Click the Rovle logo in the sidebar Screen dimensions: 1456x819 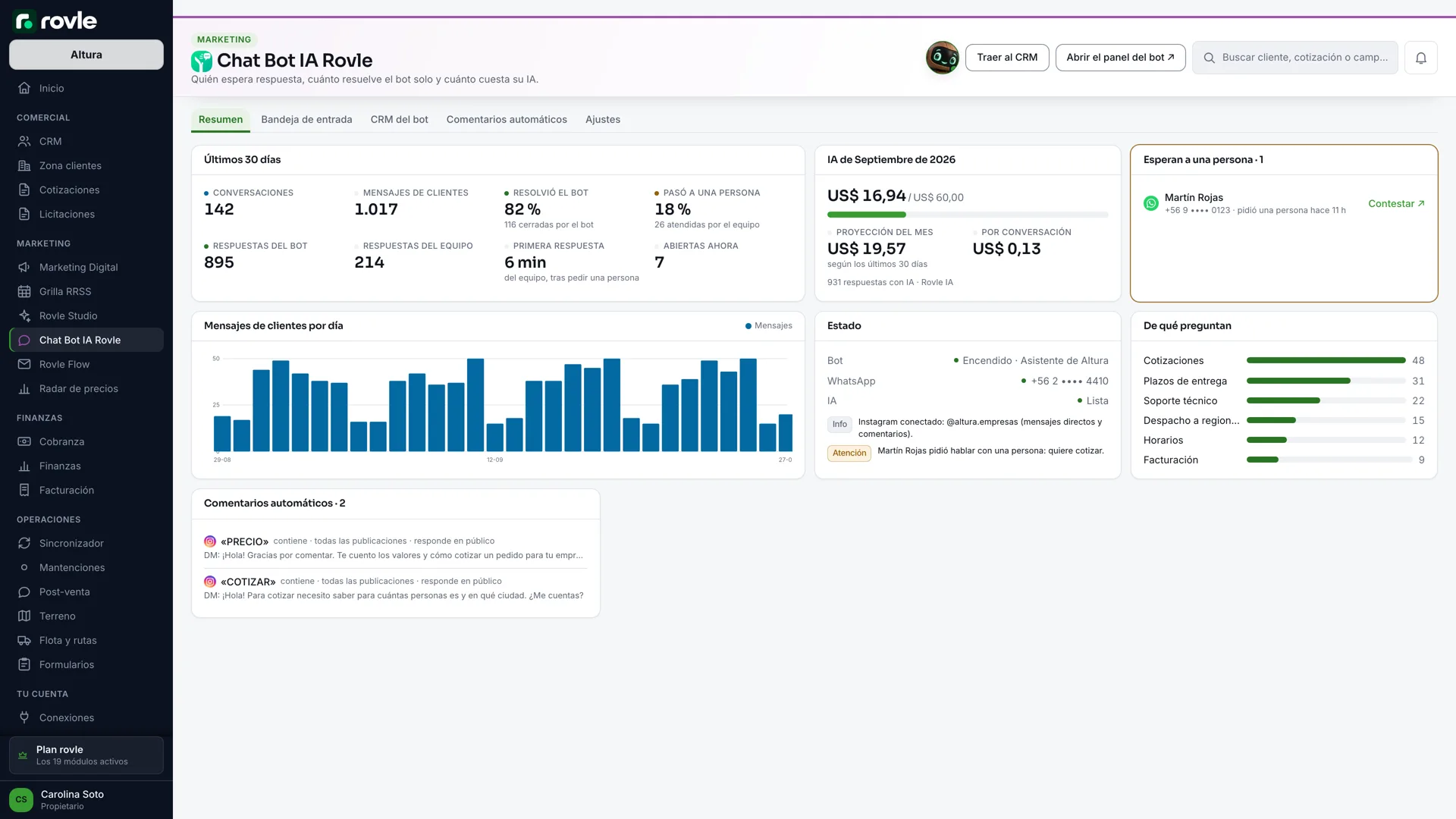(x=55, y=20)
